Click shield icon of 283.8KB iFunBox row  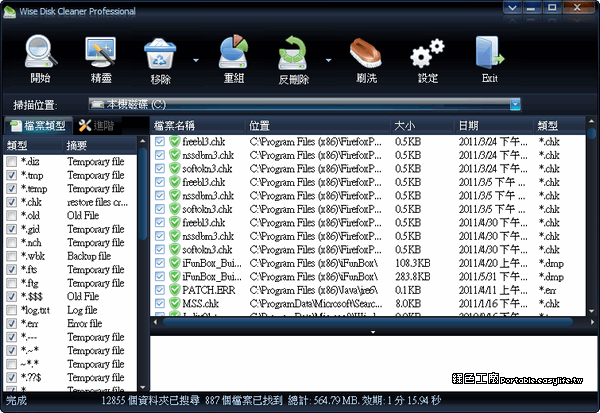[175, 276]
